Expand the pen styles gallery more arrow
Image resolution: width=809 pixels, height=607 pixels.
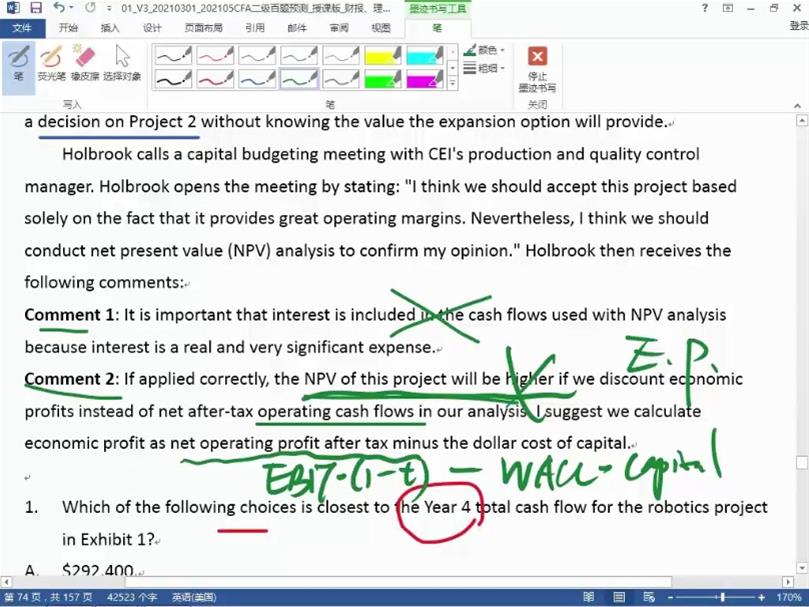(x=453, y=84)
